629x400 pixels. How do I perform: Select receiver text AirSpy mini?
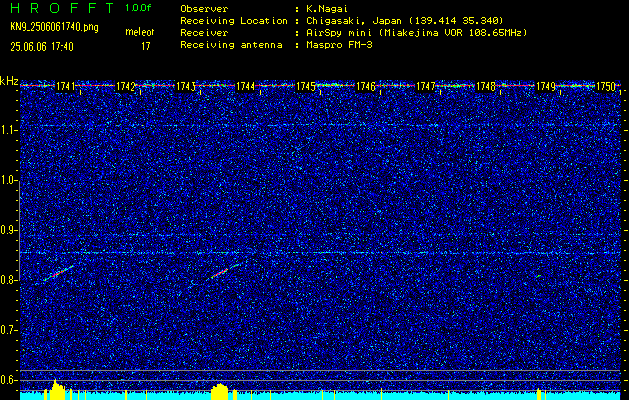(x=338, y=33)
